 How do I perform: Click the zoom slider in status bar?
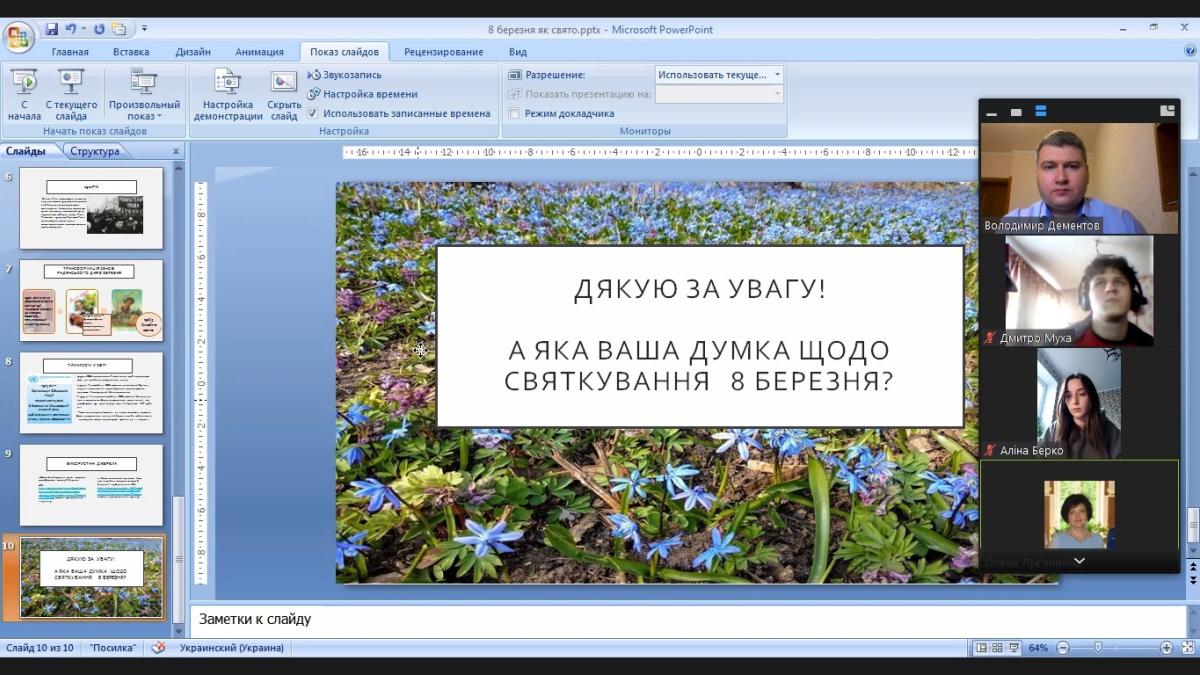click(1098, 648)
